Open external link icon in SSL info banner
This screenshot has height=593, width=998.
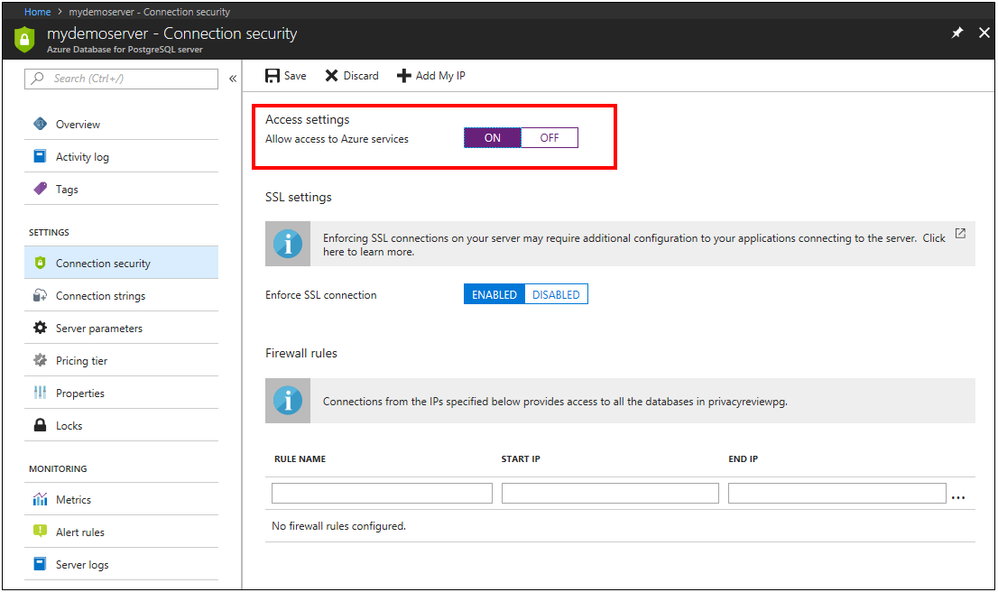[x=960, y=234]
